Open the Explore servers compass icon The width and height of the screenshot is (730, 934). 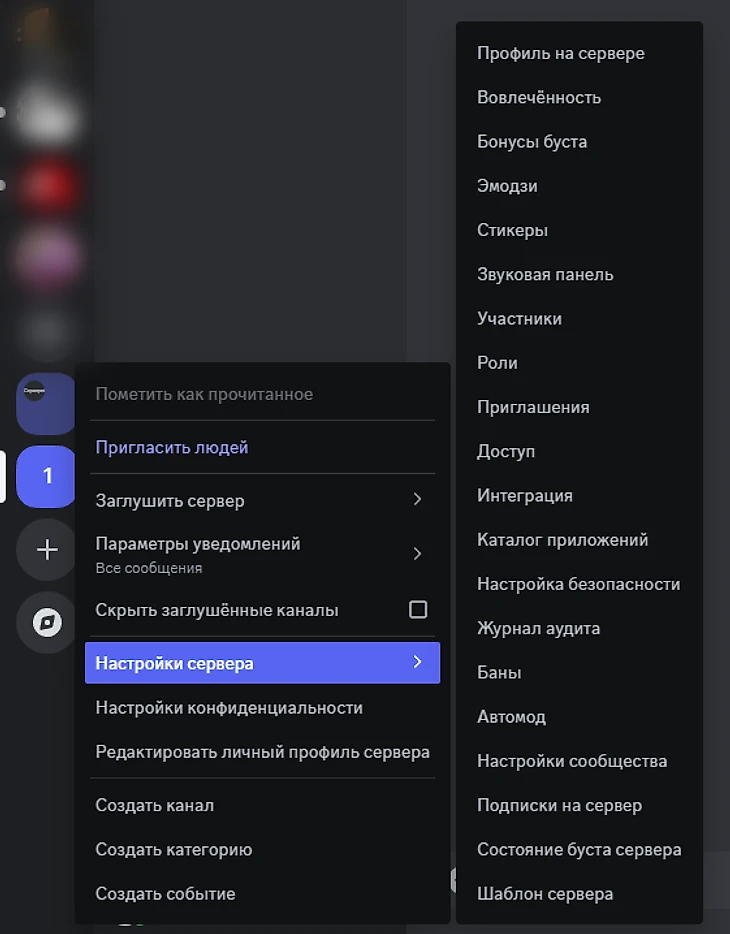[47, 623]
